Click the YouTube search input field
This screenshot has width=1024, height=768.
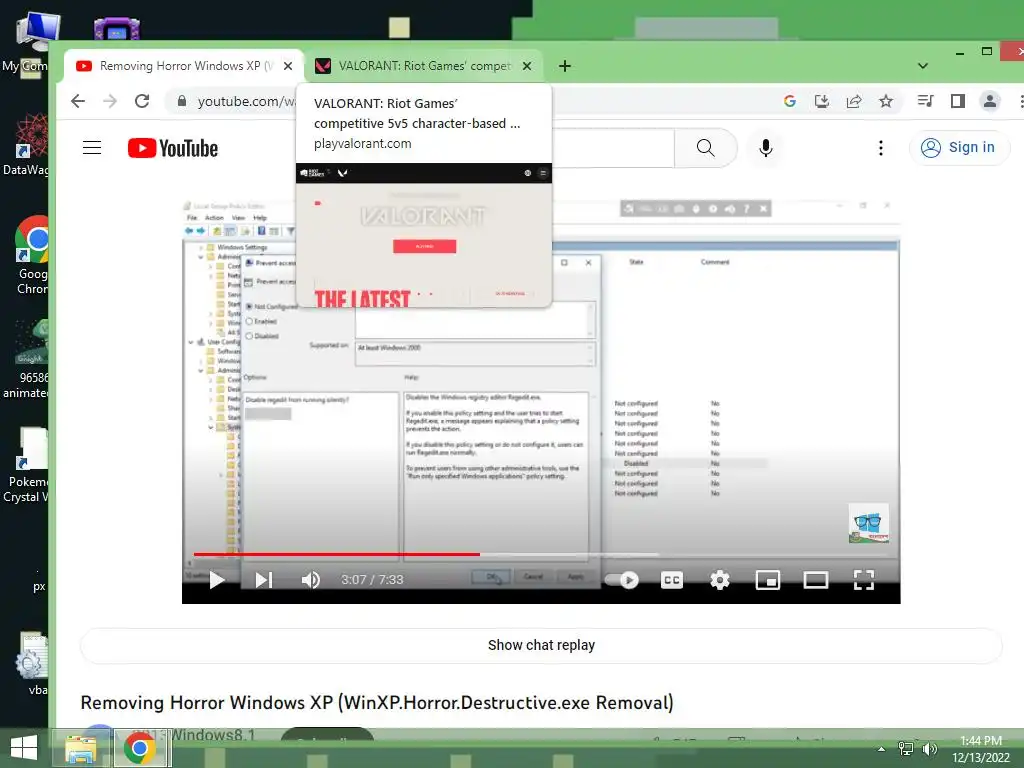(x=613, y=148)
